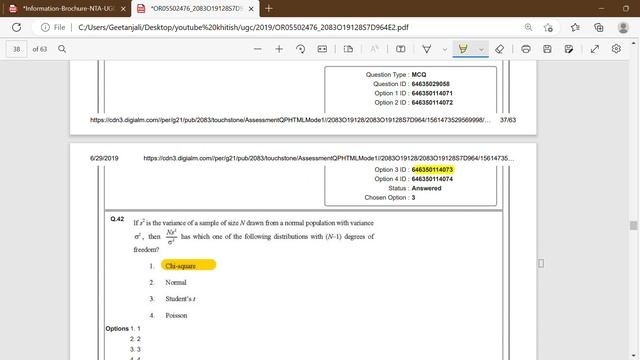Open the user profile avatar

623,27
